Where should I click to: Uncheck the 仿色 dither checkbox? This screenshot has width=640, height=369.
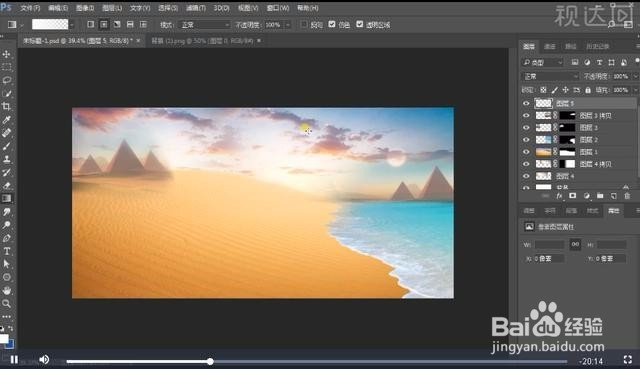click(x=332, y=24)
